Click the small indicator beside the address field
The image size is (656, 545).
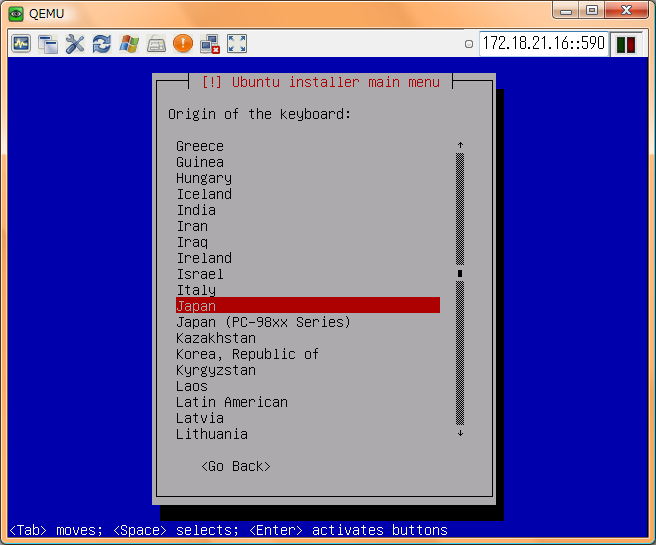pyautogui.click(x=469, y=44)
